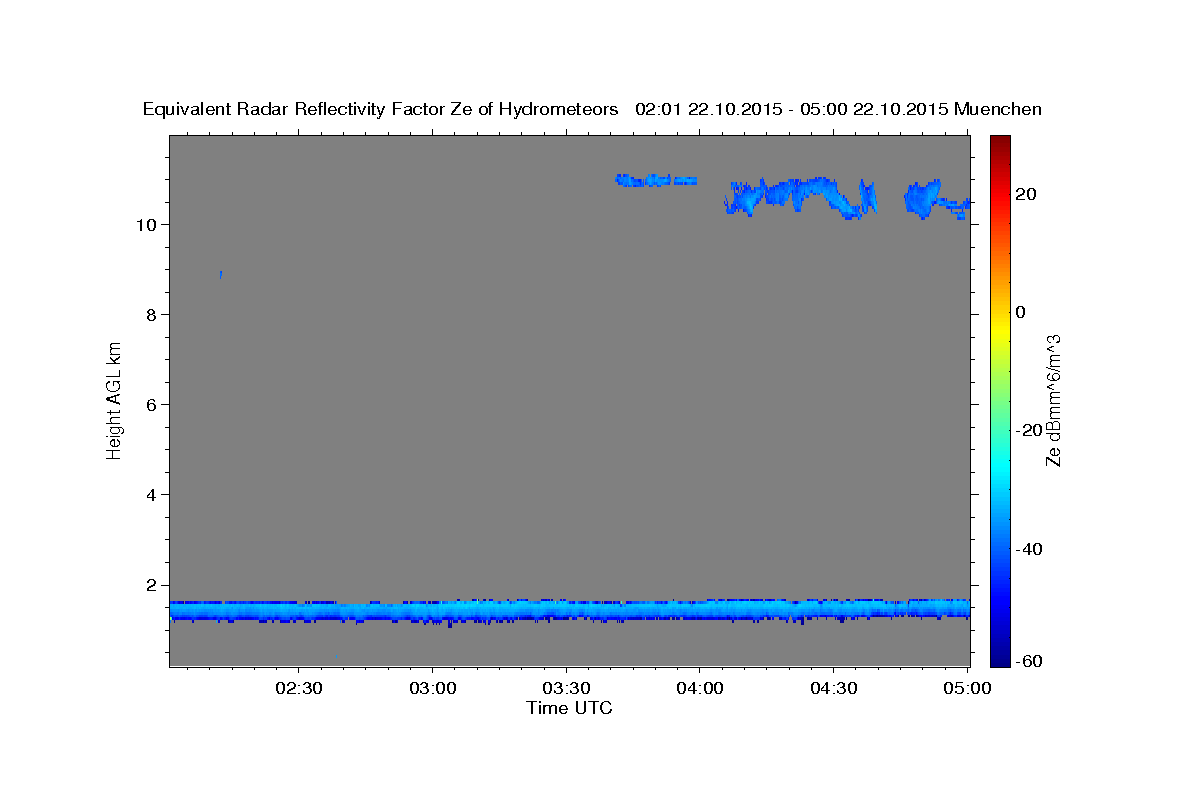Click the height axis label '8'
The height and width of the screenshot is (800, 1200).
tap(152, 314)
